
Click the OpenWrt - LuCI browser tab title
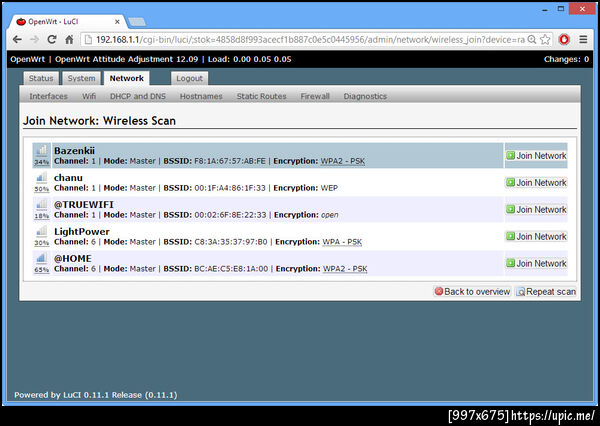[53, 22]
